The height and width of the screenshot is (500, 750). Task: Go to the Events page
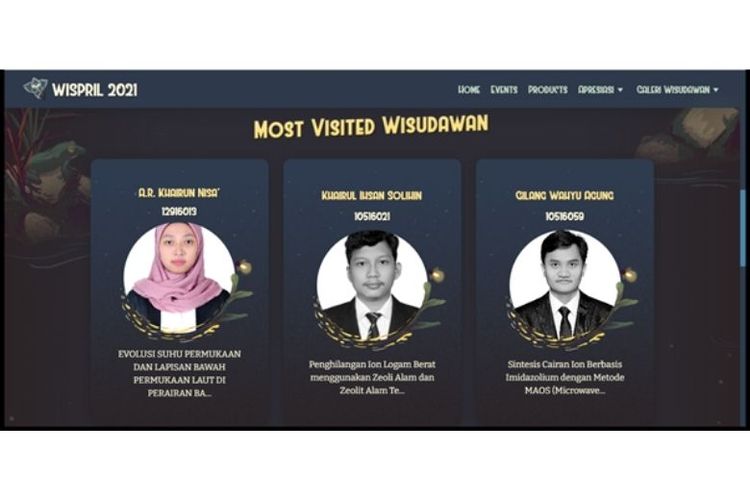504,89
